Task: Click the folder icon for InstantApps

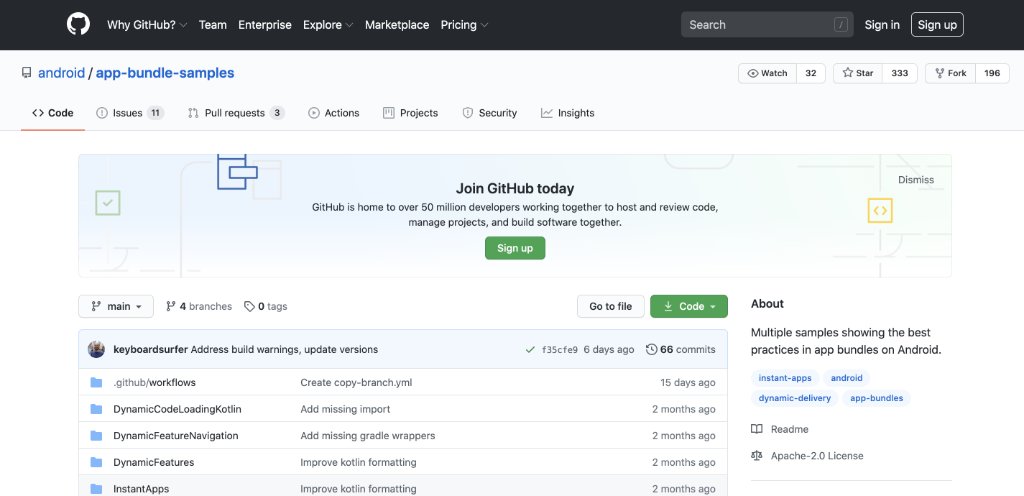Action: (x=97, y=489)
